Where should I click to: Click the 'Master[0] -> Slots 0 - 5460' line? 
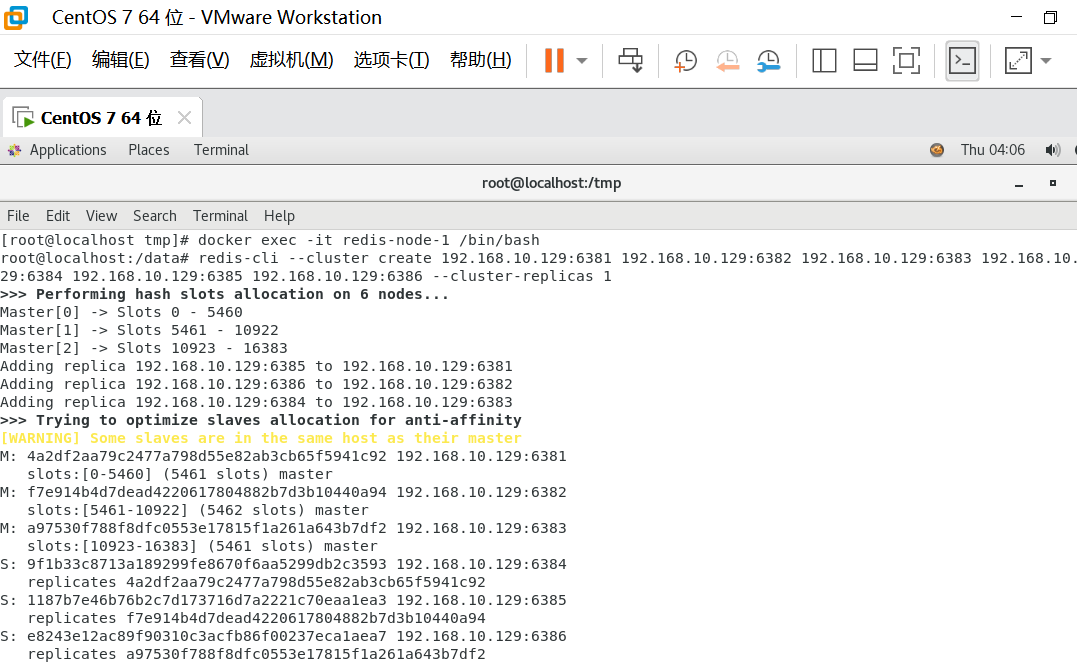[122, 312]
